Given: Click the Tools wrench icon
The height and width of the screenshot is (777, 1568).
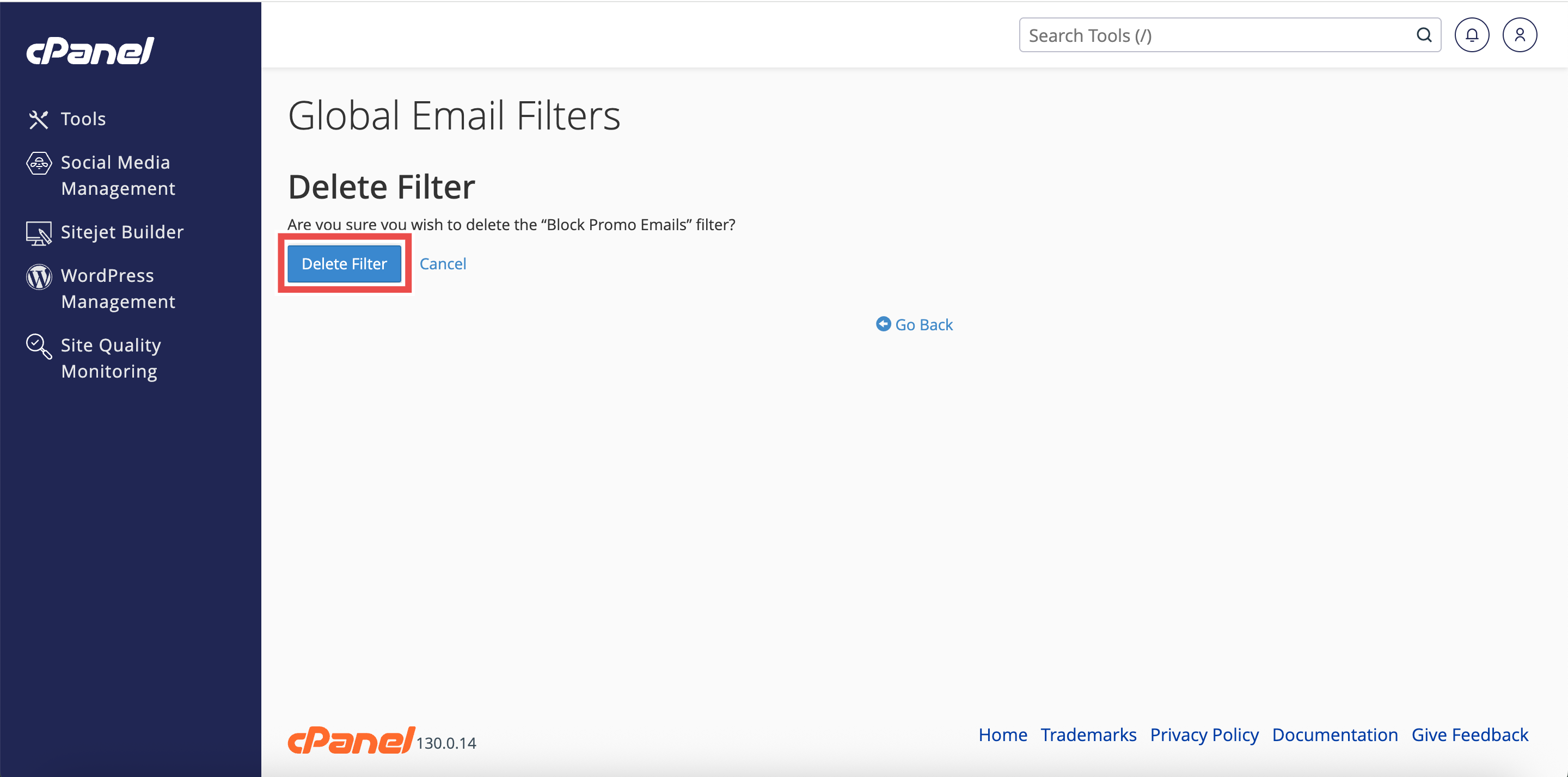Looking at the screenshot, I should pyautogui.click(x=38, y=119).
